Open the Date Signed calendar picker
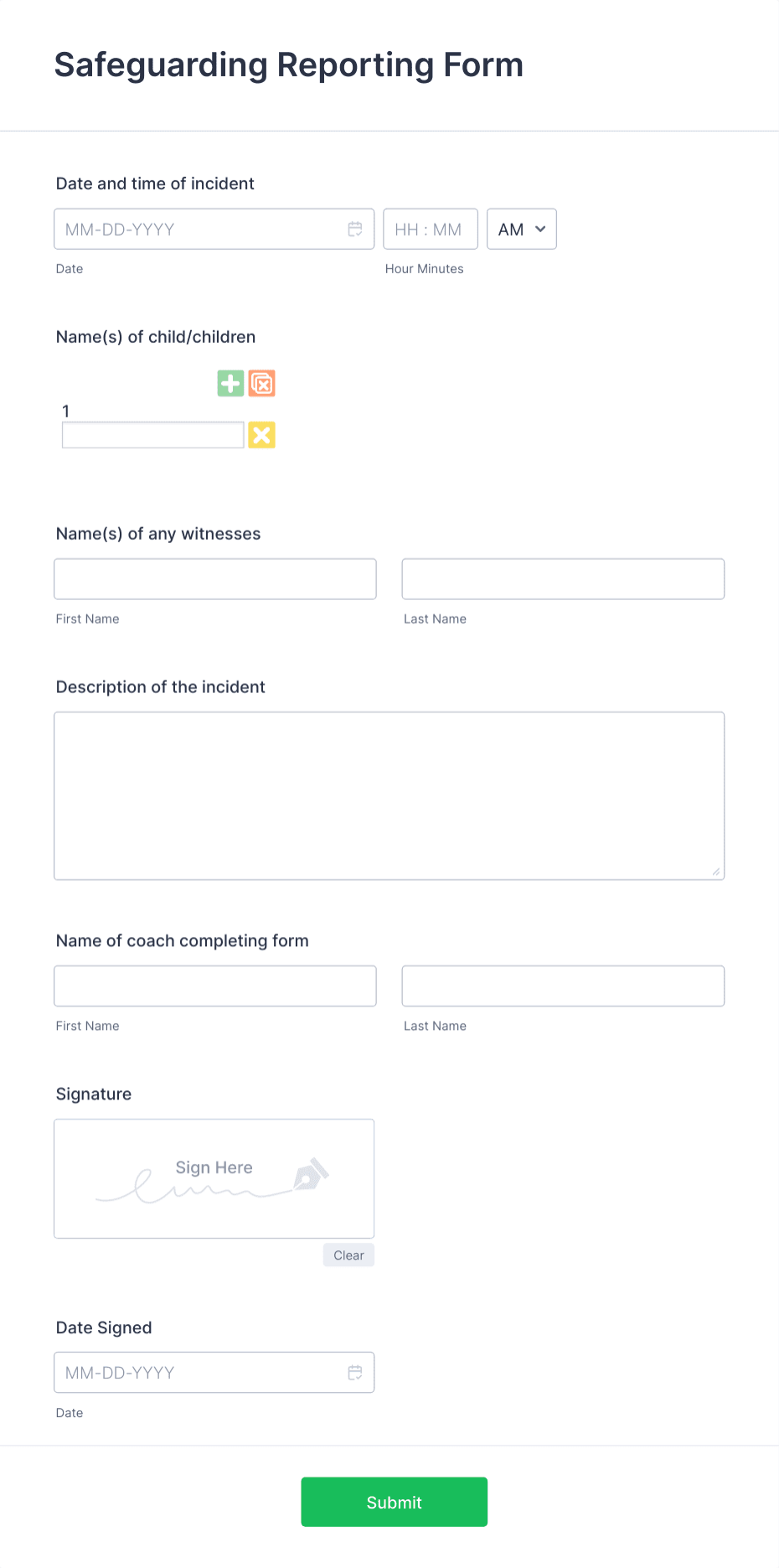 354,1372
